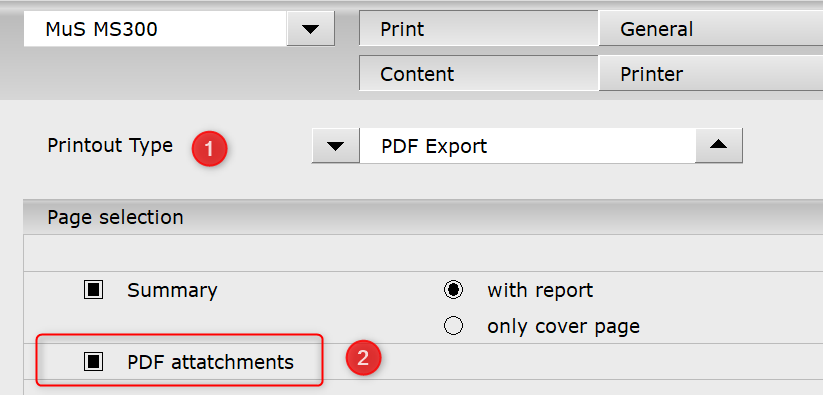Click the red number 2 marker

tap(363, 358)
